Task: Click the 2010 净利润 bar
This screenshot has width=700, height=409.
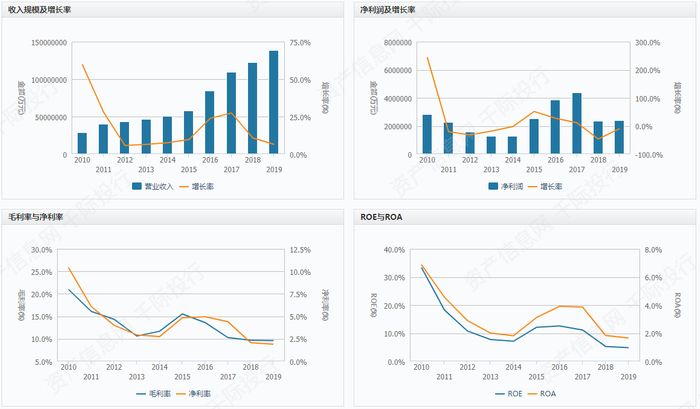Action: (x=427, y=135)
